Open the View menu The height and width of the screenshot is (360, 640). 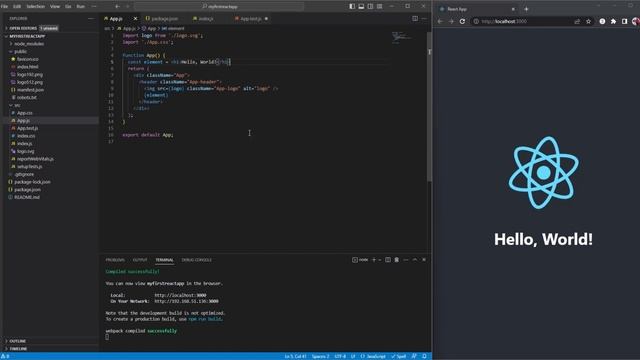click(x=55, y=7)
